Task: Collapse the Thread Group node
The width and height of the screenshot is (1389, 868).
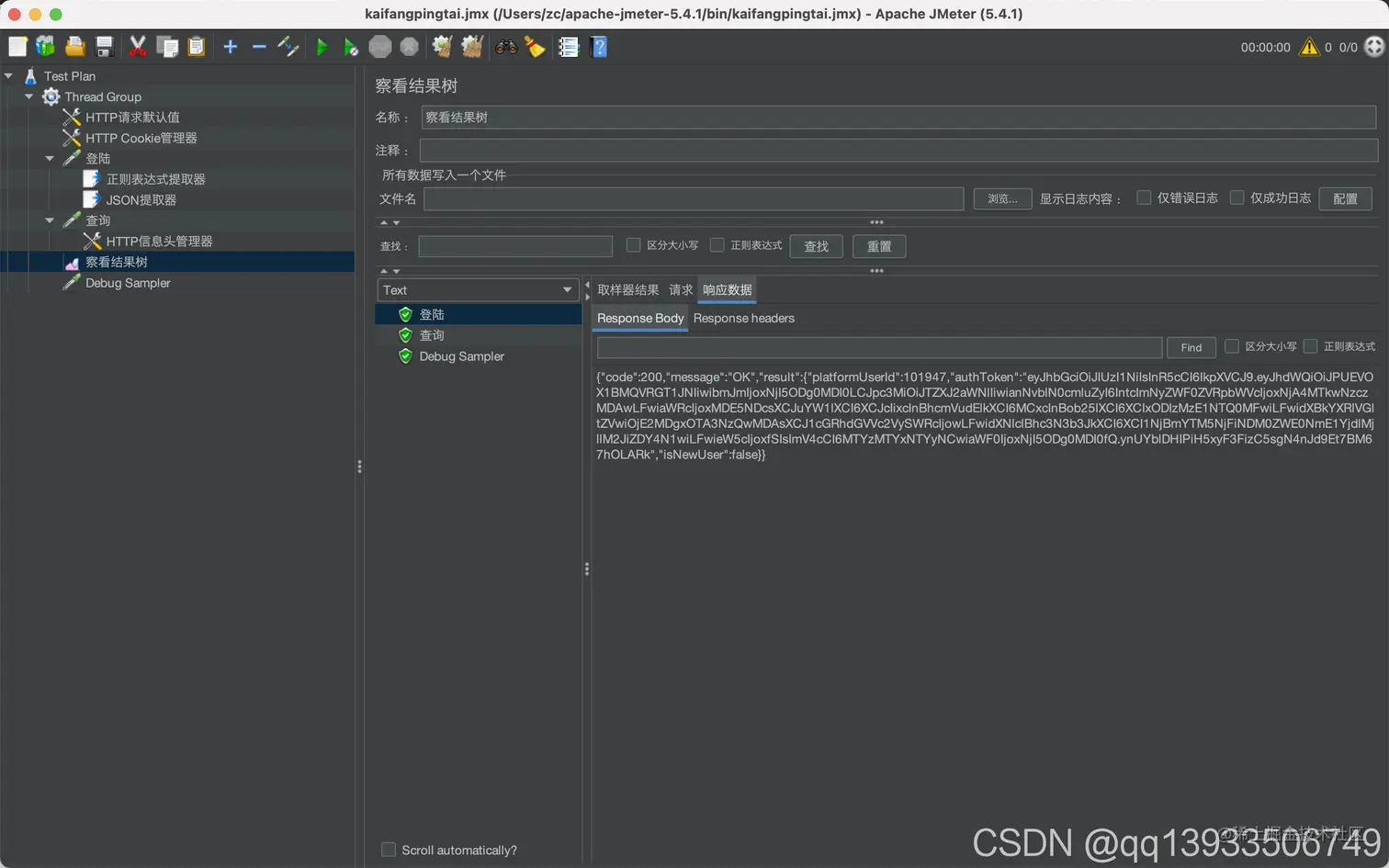Action: click(29, 96)
